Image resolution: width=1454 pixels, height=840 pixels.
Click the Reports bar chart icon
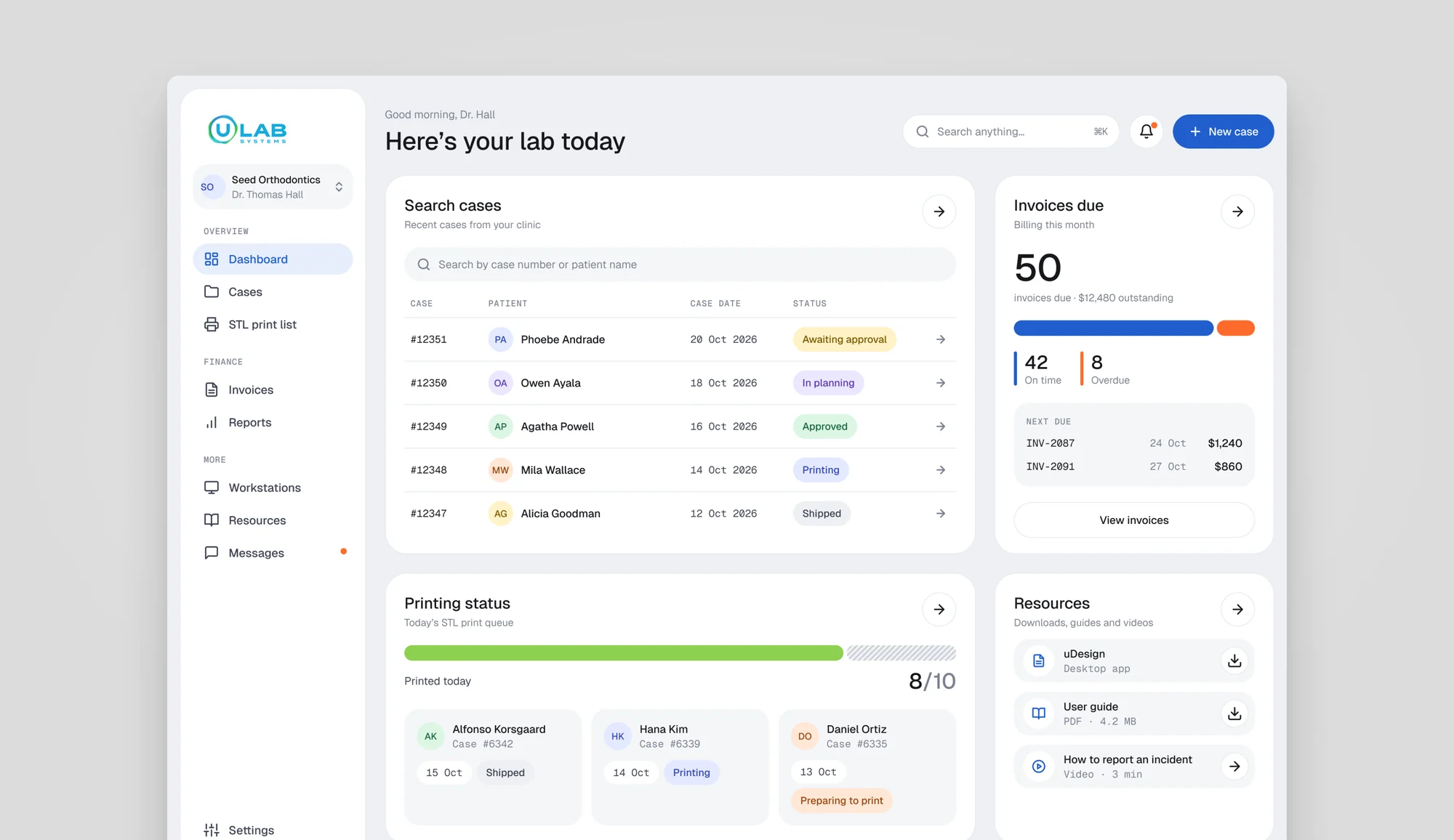tap(212, 422)
